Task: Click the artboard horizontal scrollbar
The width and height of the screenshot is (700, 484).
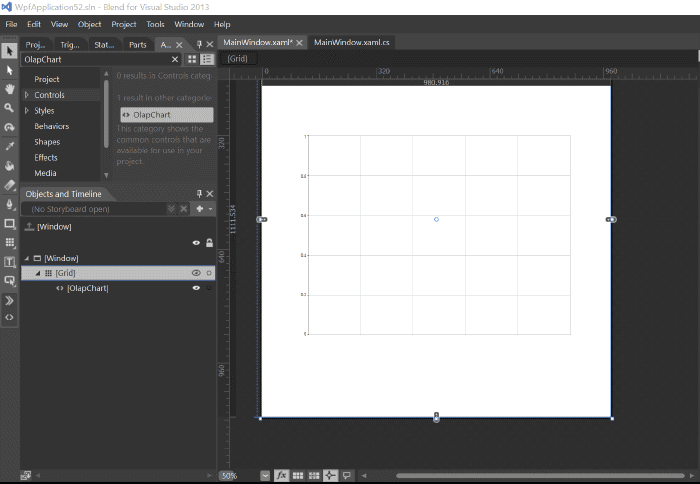Action: (540, 476)
